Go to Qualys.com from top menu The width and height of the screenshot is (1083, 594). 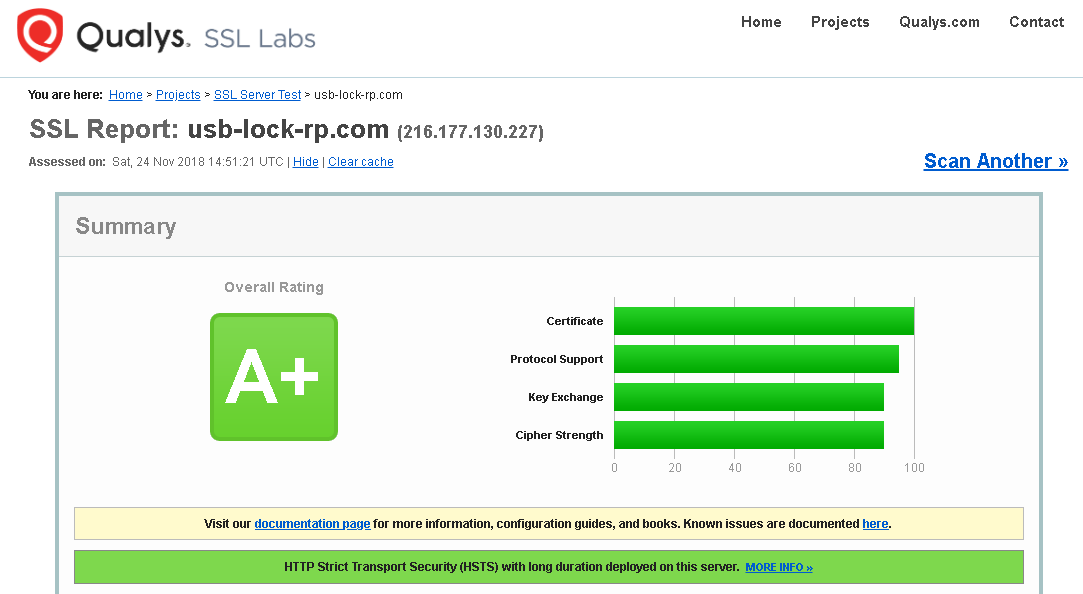[939, 22]
